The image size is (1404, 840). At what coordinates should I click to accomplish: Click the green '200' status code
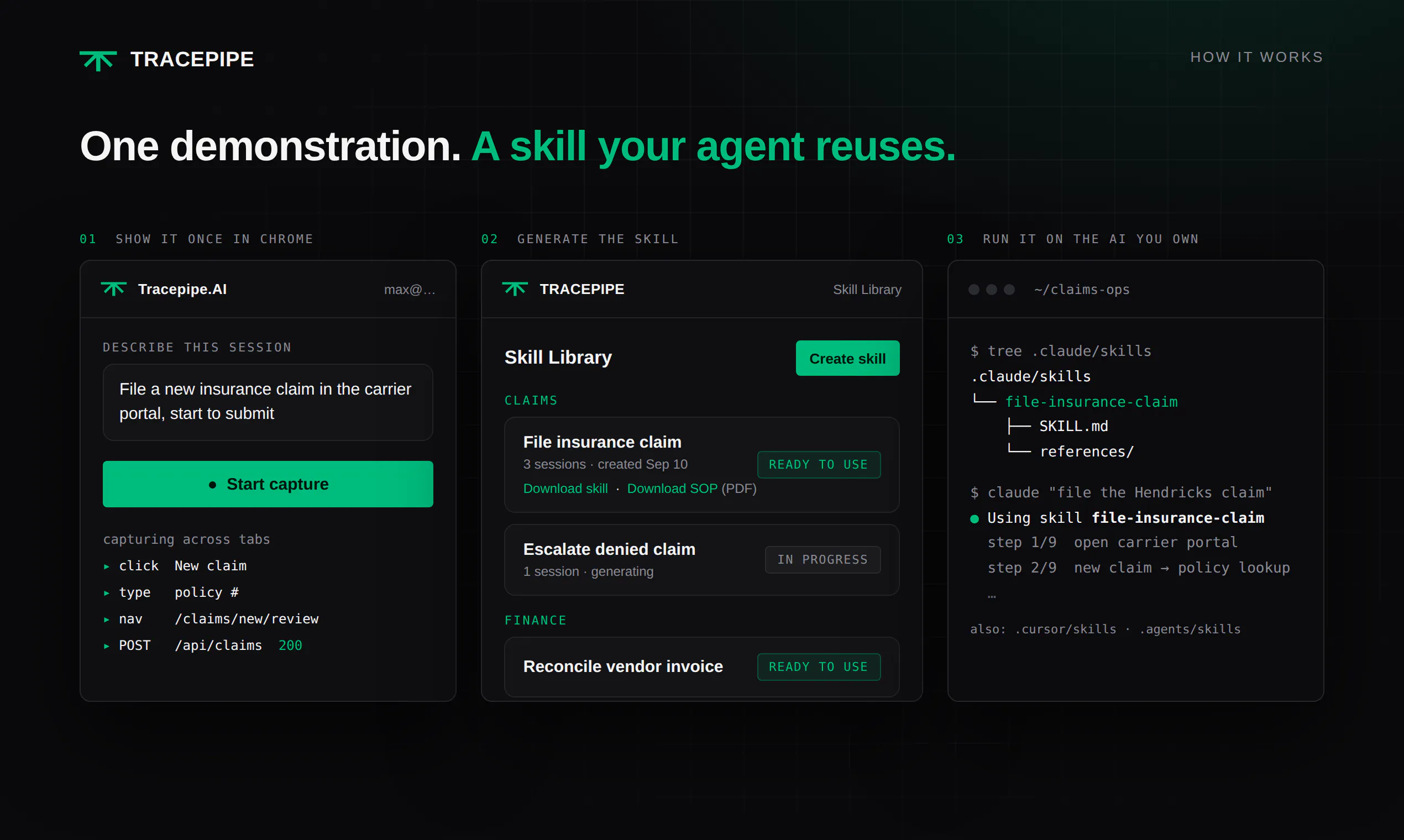[x=290, y=646]
